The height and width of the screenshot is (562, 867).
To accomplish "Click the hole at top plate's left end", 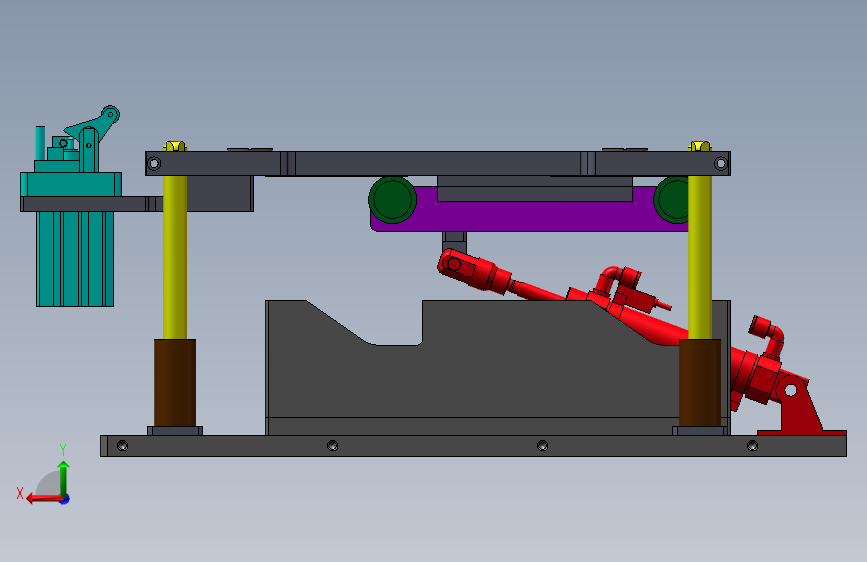I will coord(154,164).
